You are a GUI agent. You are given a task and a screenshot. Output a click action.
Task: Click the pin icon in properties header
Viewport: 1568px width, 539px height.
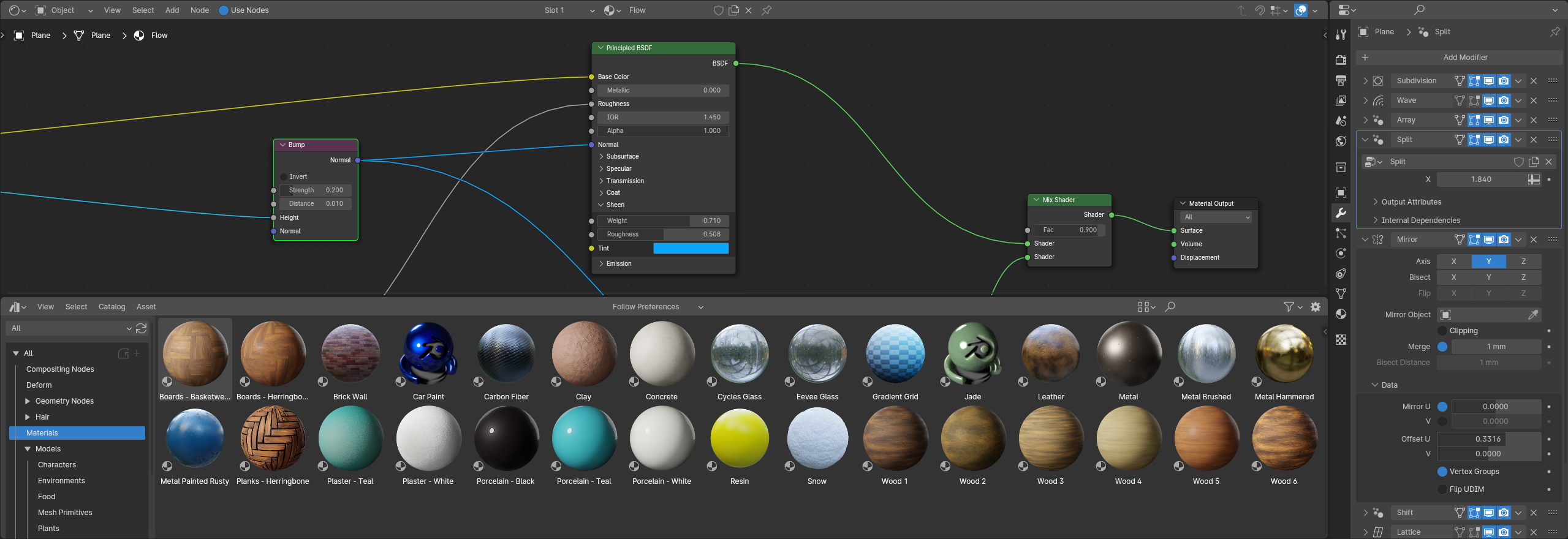point(1555,31)
